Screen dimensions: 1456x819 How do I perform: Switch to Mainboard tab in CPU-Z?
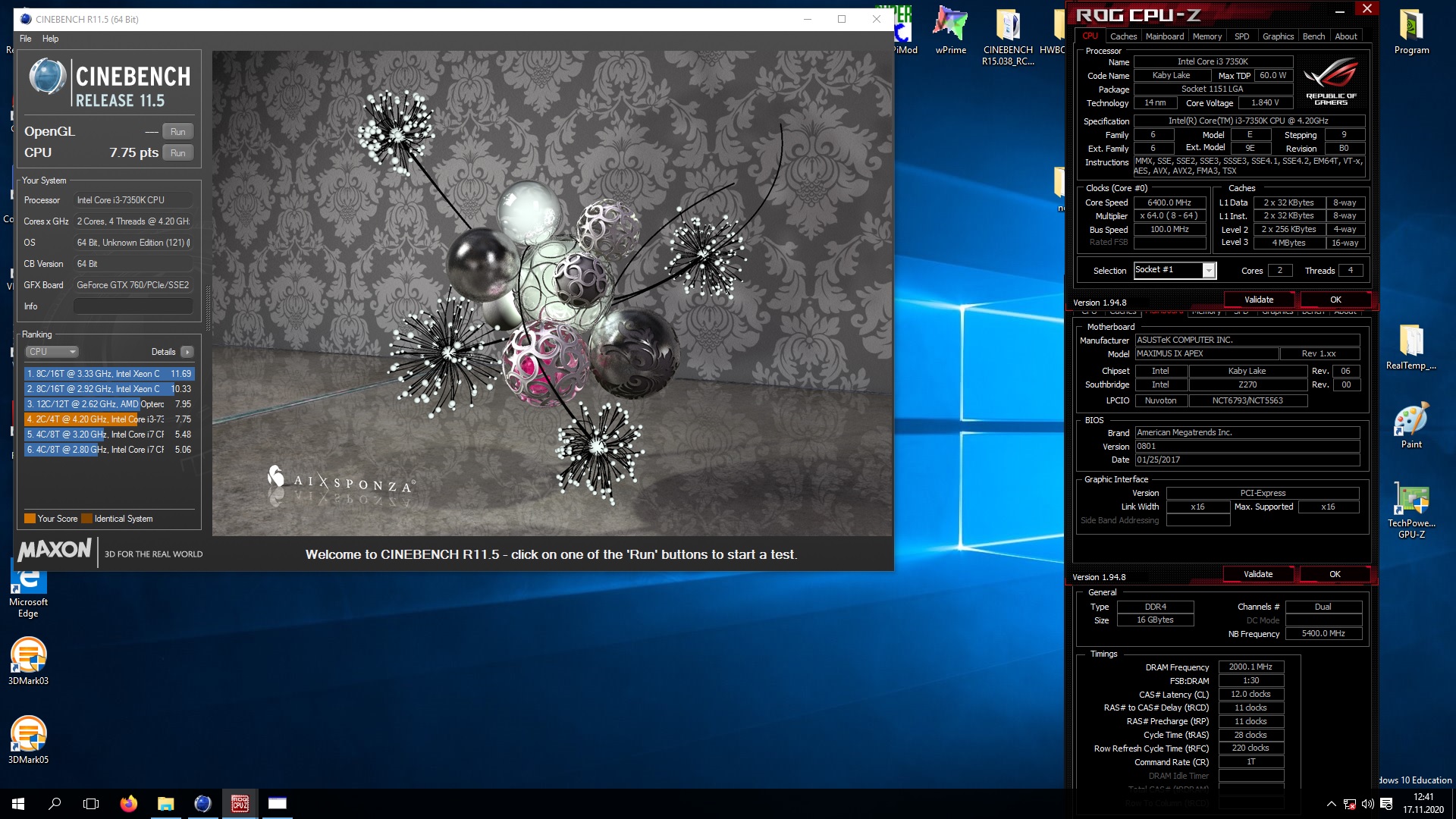tap(1165, 36)
